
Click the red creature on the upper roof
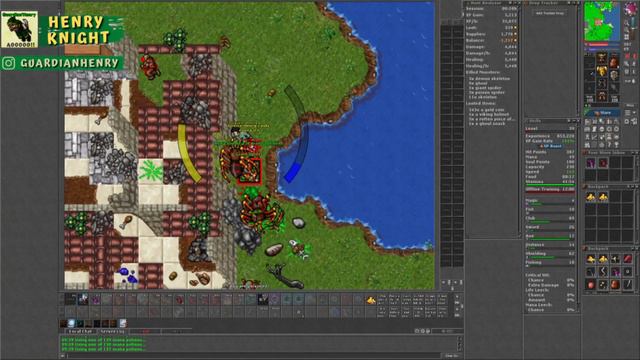click(150, 67)
